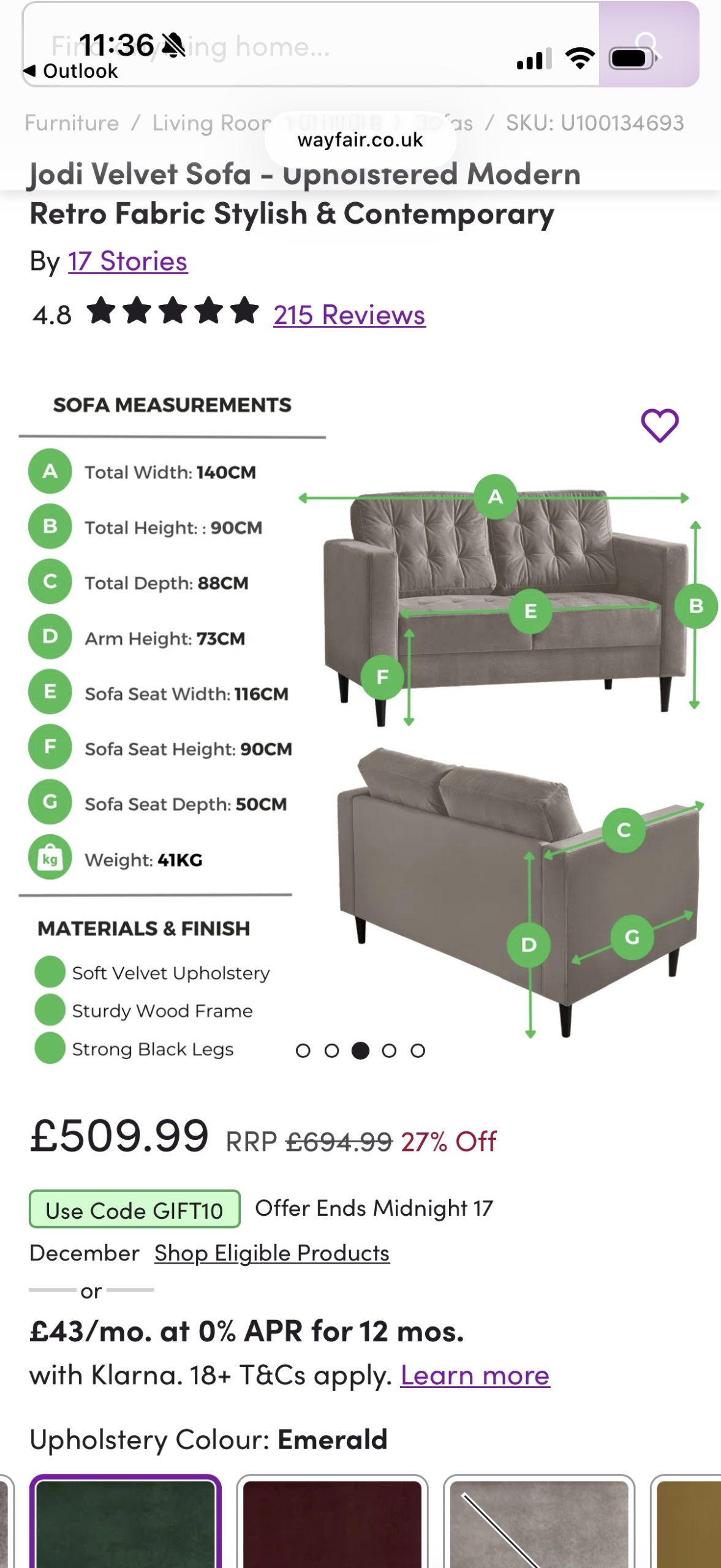Open Shop Eligible Products link
Viewport: 721px width, 1568px height.
(x=271, y=1253)
